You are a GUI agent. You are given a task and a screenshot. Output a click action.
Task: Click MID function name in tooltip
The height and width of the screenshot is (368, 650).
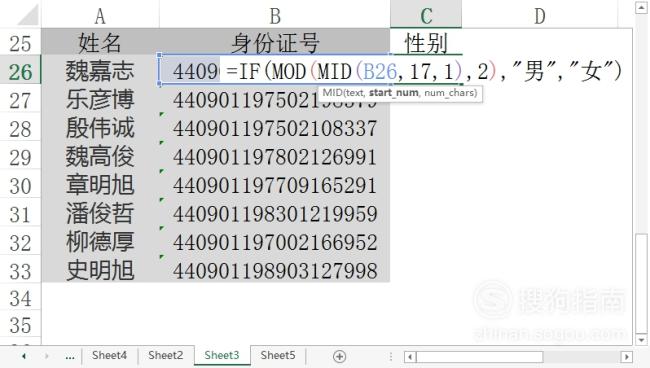(x=332, y=92)
